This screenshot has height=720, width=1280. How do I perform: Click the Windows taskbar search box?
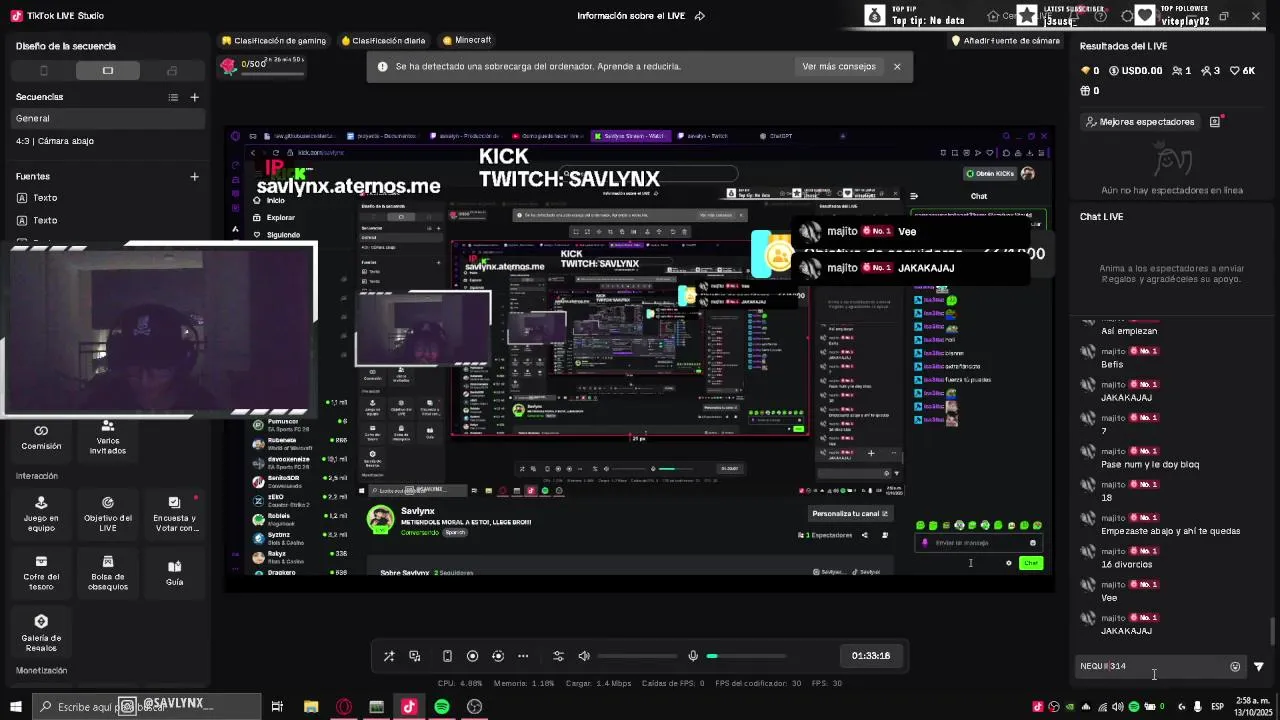(x=146, y=707)
